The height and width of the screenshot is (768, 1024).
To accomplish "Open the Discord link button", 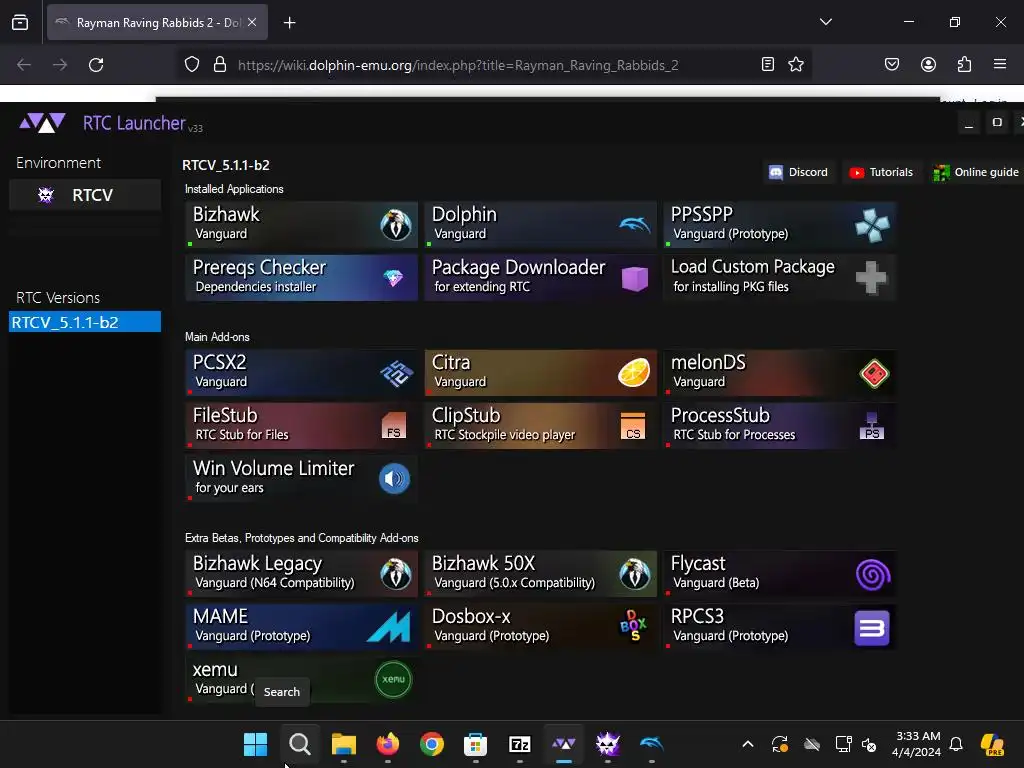I will (x=799, y=172).
